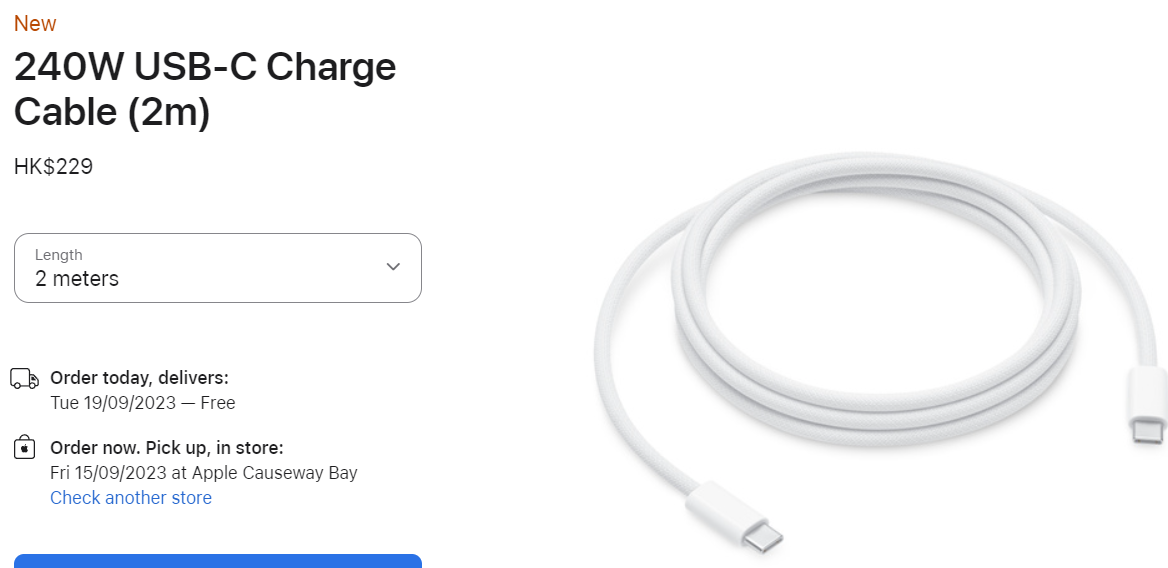1168x568 pixels.
Task: Click the 'Cable (2m)' line of title
Action: click(x=112, y=112)
